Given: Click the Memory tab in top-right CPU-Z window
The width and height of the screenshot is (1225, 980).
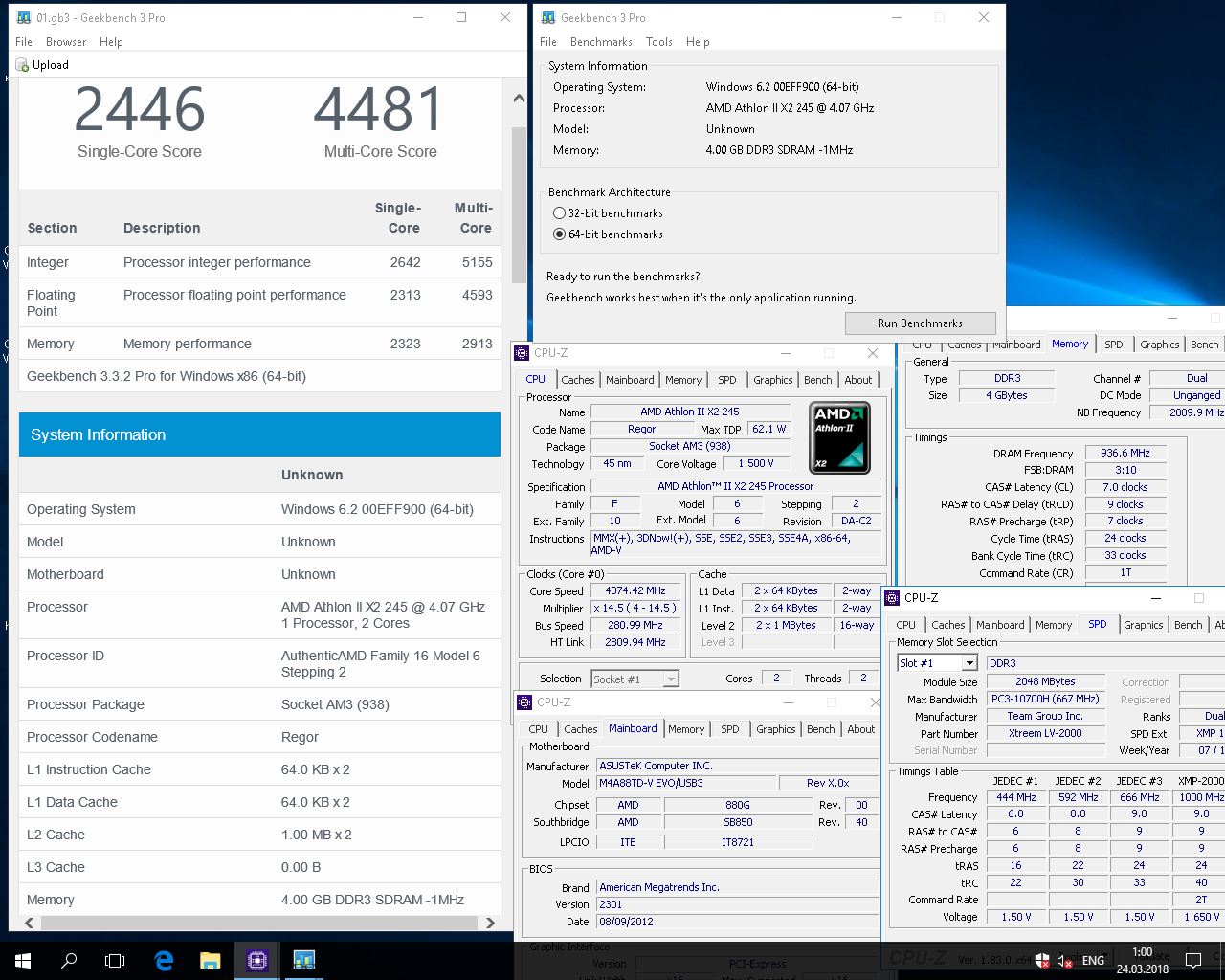Looking at the screenshot, I should pyautogui.click(x=1070, y=344).
